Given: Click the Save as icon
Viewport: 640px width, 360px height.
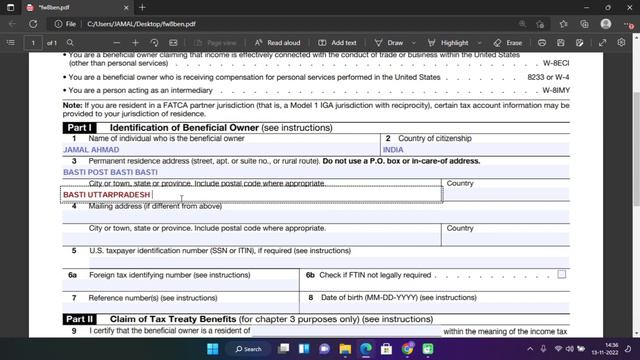Looking at the screenshot, I should point(580,42).
